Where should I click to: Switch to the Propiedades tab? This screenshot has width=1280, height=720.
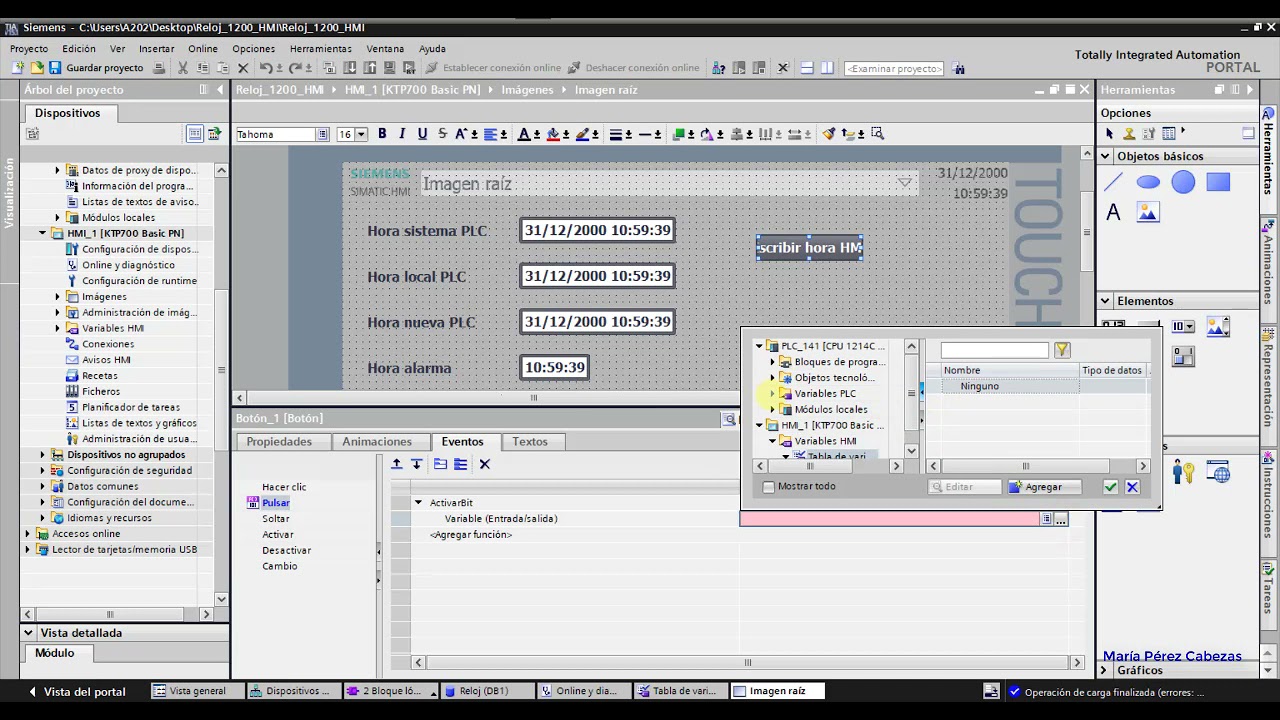coord(279,442)
